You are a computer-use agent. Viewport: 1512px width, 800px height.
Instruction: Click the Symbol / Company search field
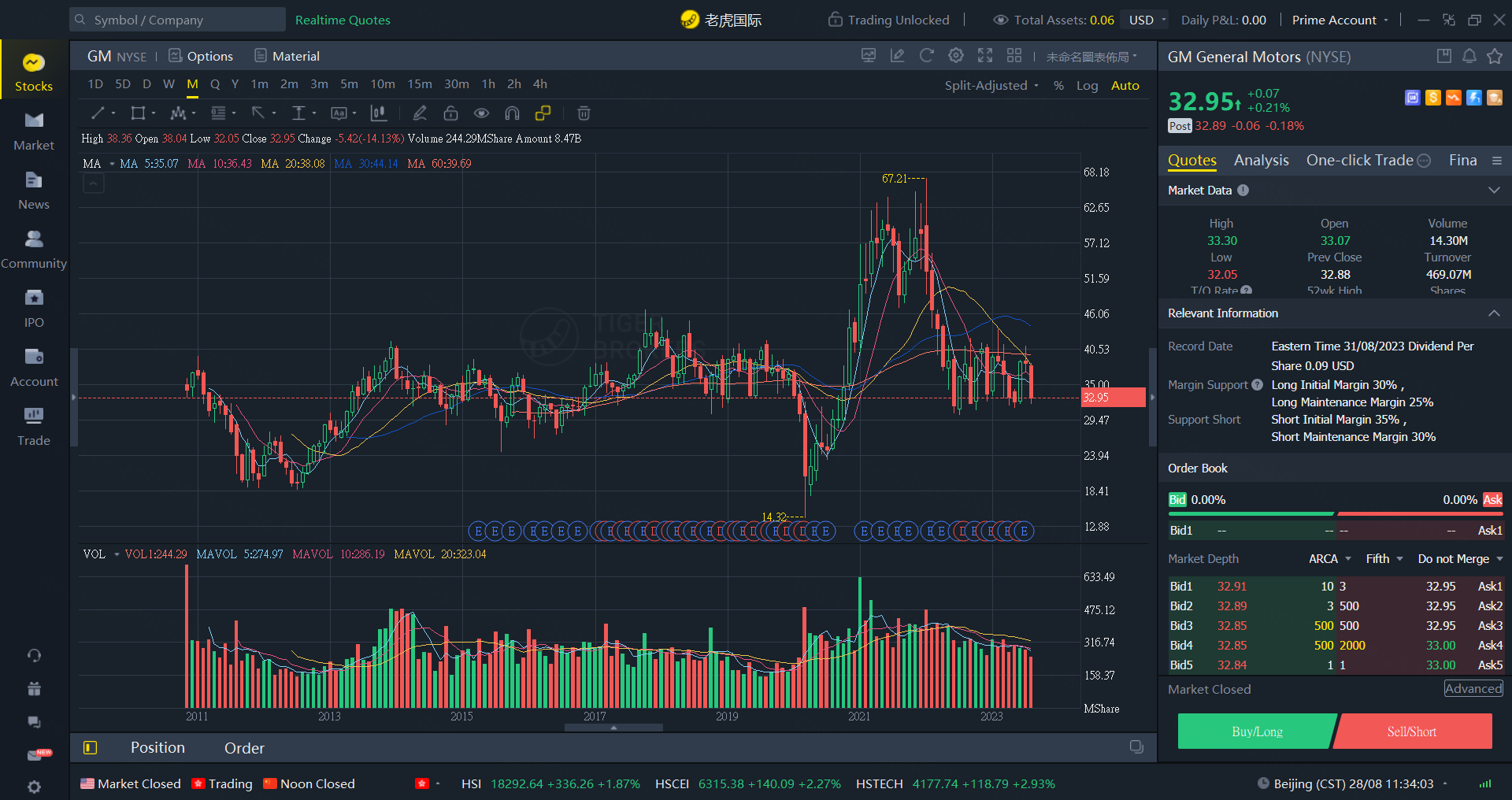(177, 20)
